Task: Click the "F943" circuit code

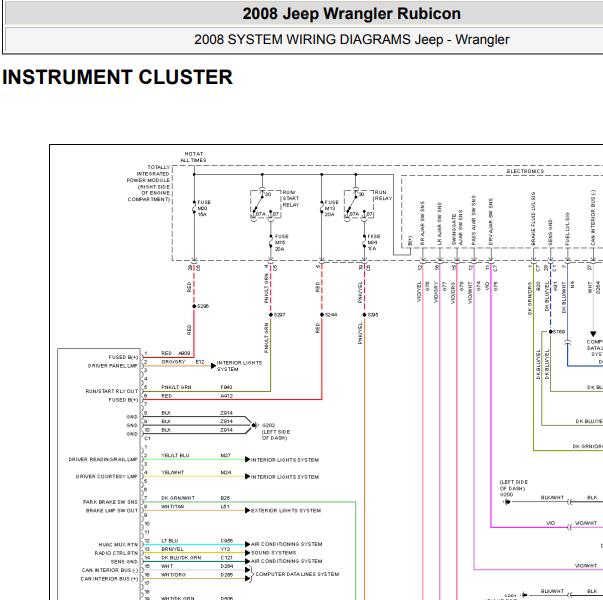Action: pyautogui.click(x=226, y=387)
